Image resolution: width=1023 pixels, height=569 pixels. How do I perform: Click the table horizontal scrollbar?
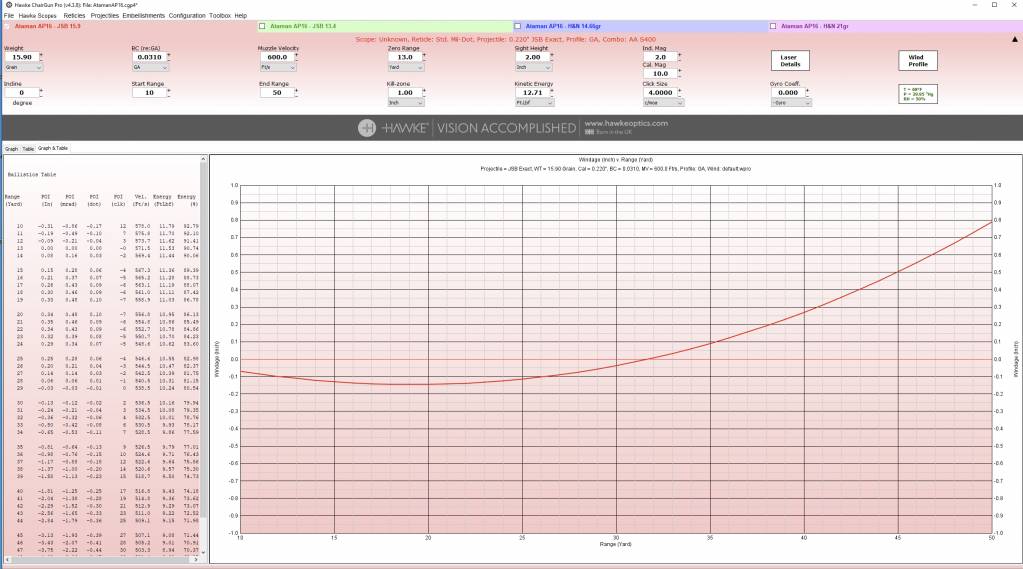(x=101, y=559)
